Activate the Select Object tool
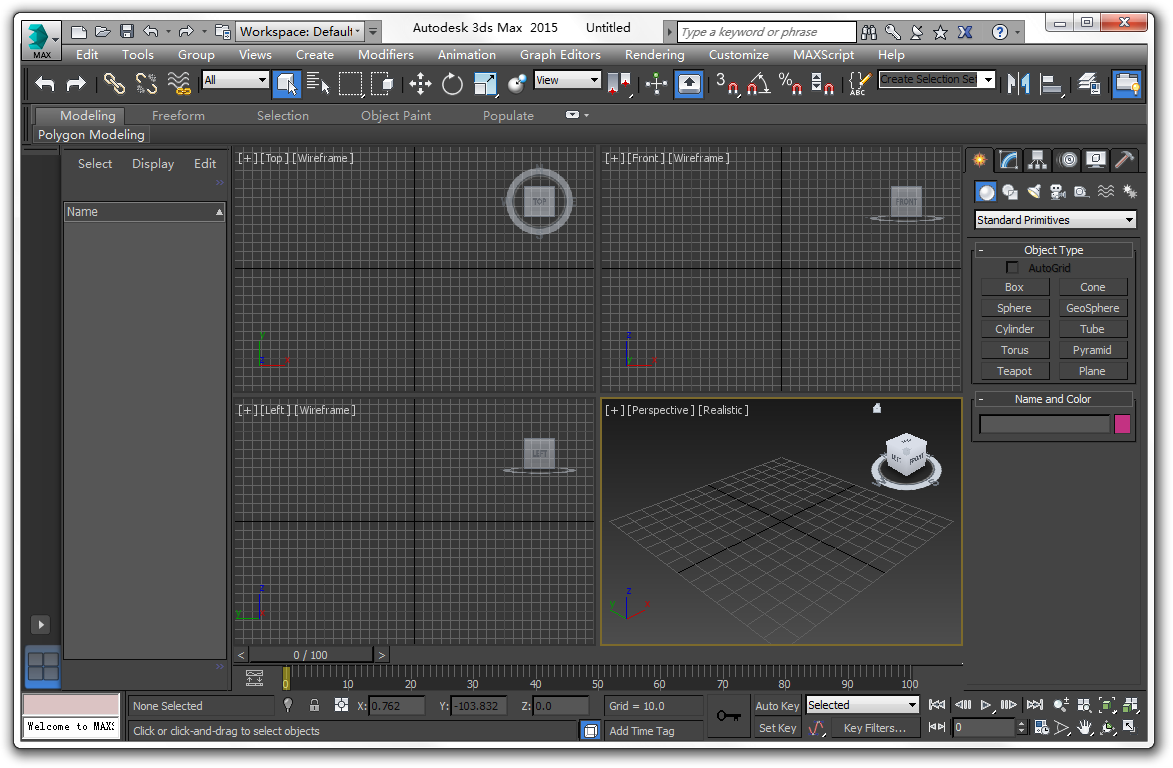1173x768 pixels. pyautogui.click(x=287, y=84)
